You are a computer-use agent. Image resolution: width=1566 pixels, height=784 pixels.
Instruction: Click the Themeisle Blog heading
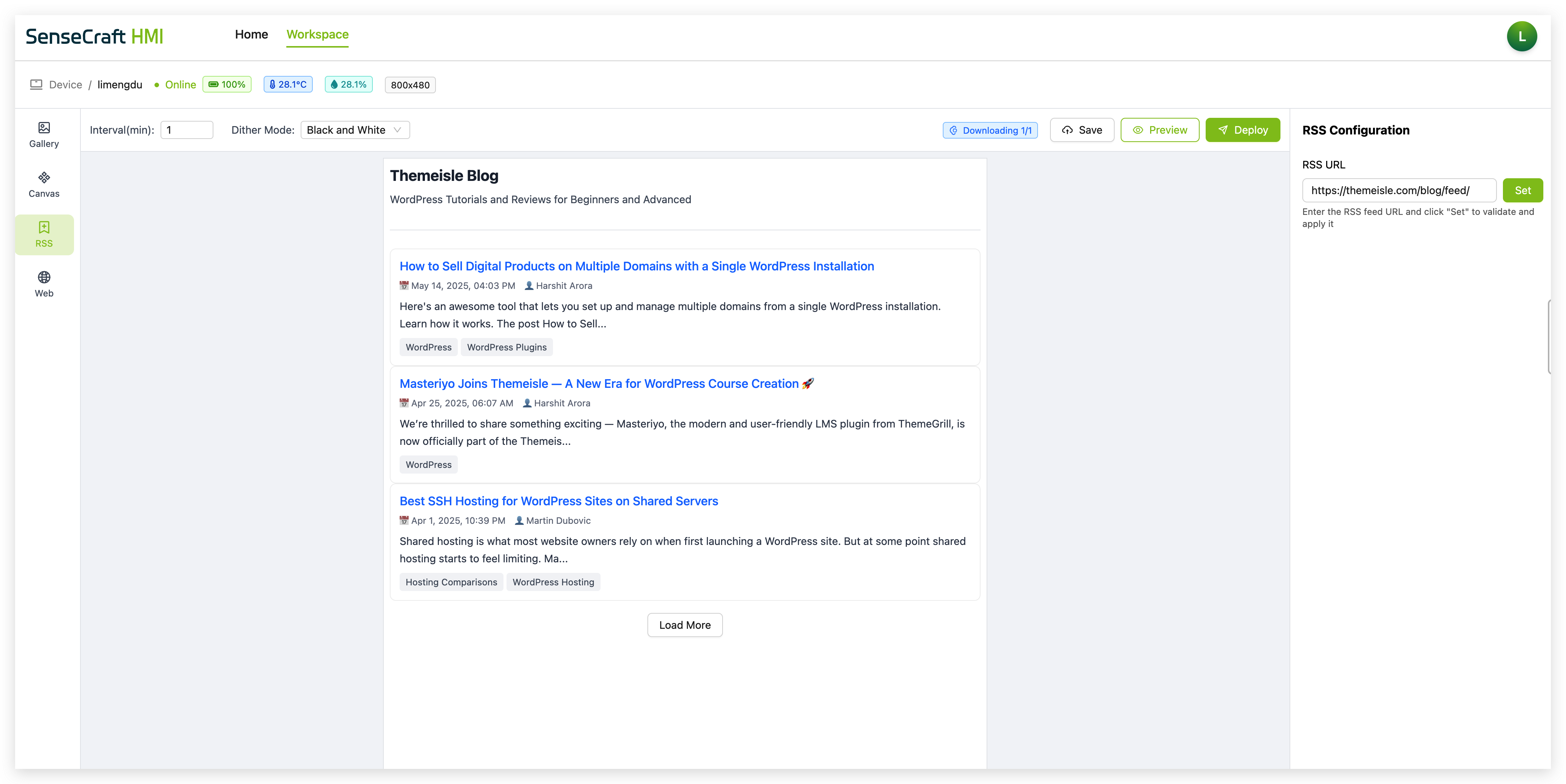pos(444,176)
